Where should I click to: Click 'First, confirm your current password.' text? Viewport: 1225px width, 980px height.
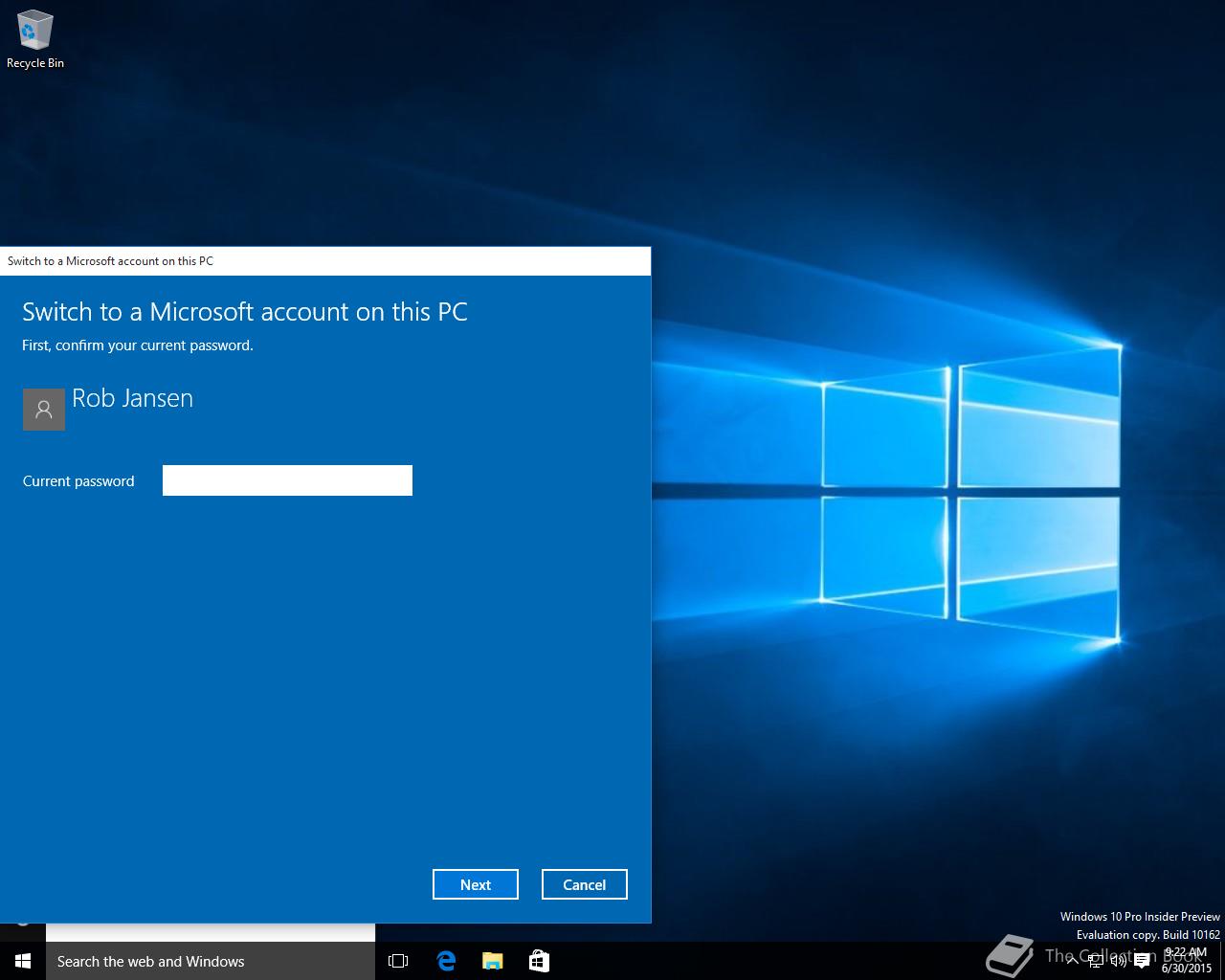(x=138, y=345)
